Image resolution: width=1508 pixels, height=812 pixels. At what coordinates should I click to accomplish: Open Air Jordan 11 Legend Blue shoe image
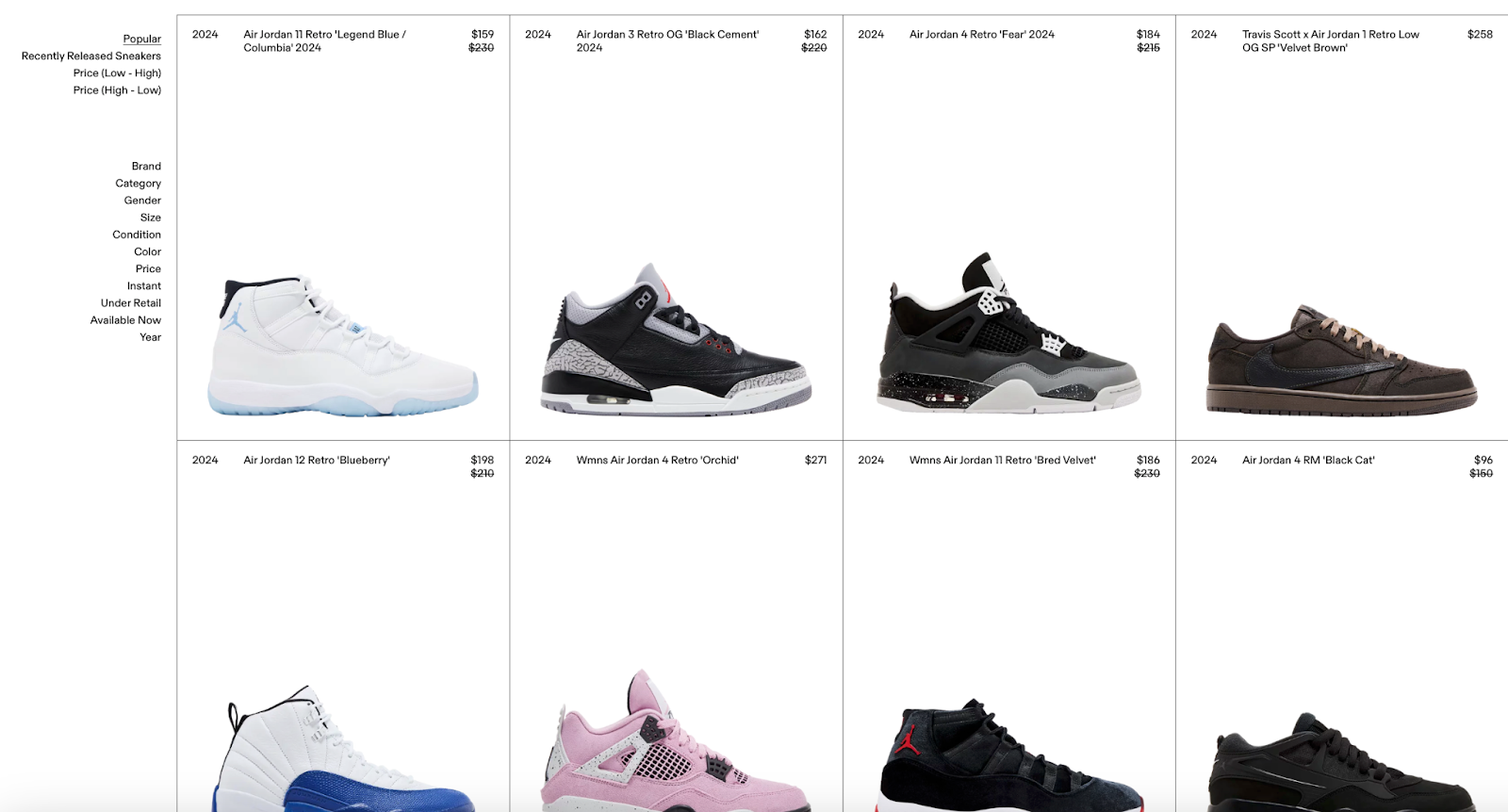[343, 347]
